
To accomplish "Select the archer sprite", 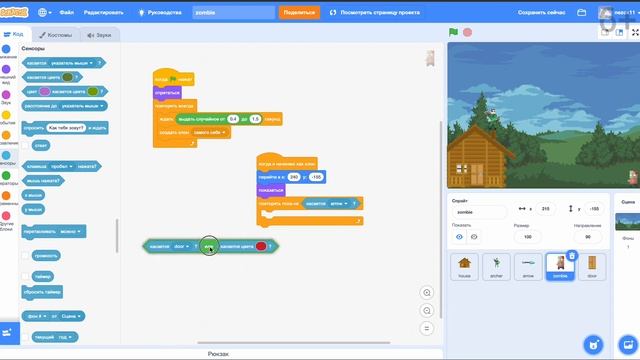I will point(496,267).
